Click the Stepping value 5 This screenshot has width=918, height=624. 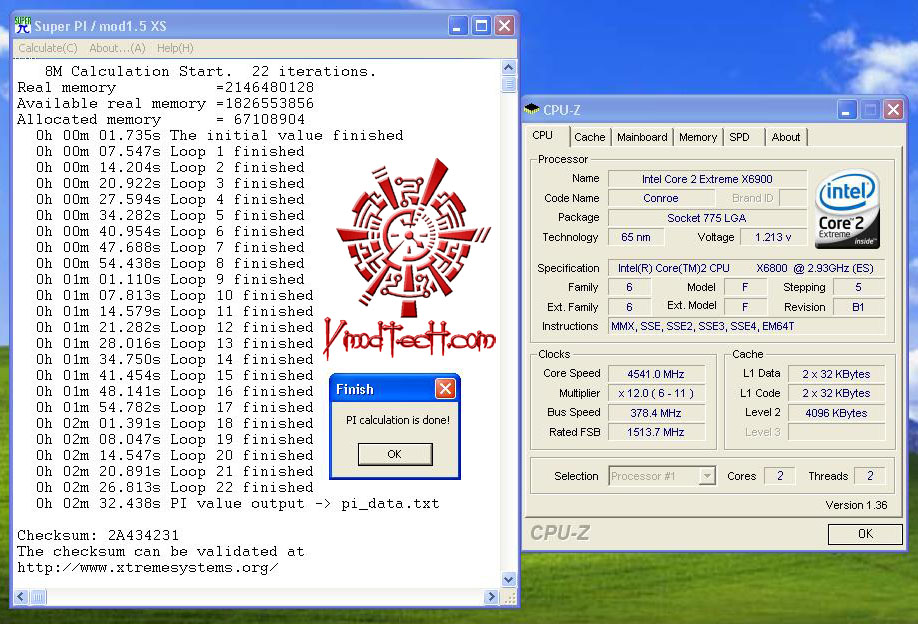[858, 287]
